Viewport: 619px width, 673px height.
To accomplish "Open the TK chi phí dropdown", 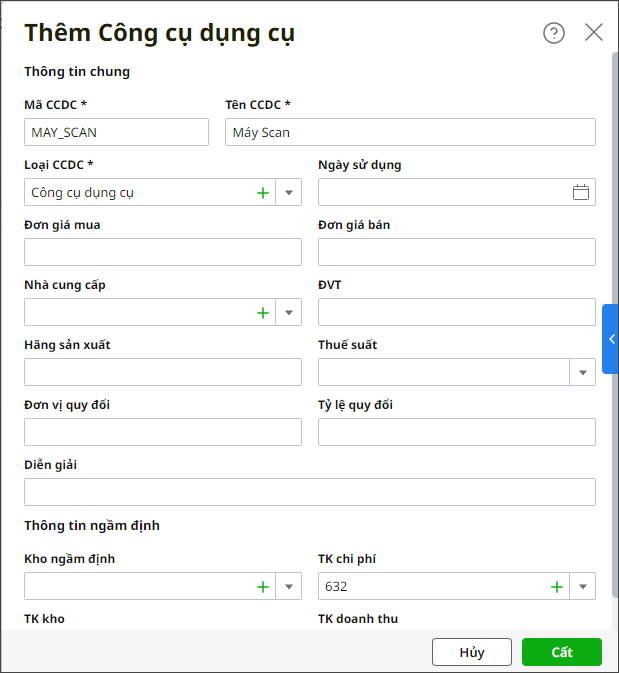I will click(x=582, y=587).
